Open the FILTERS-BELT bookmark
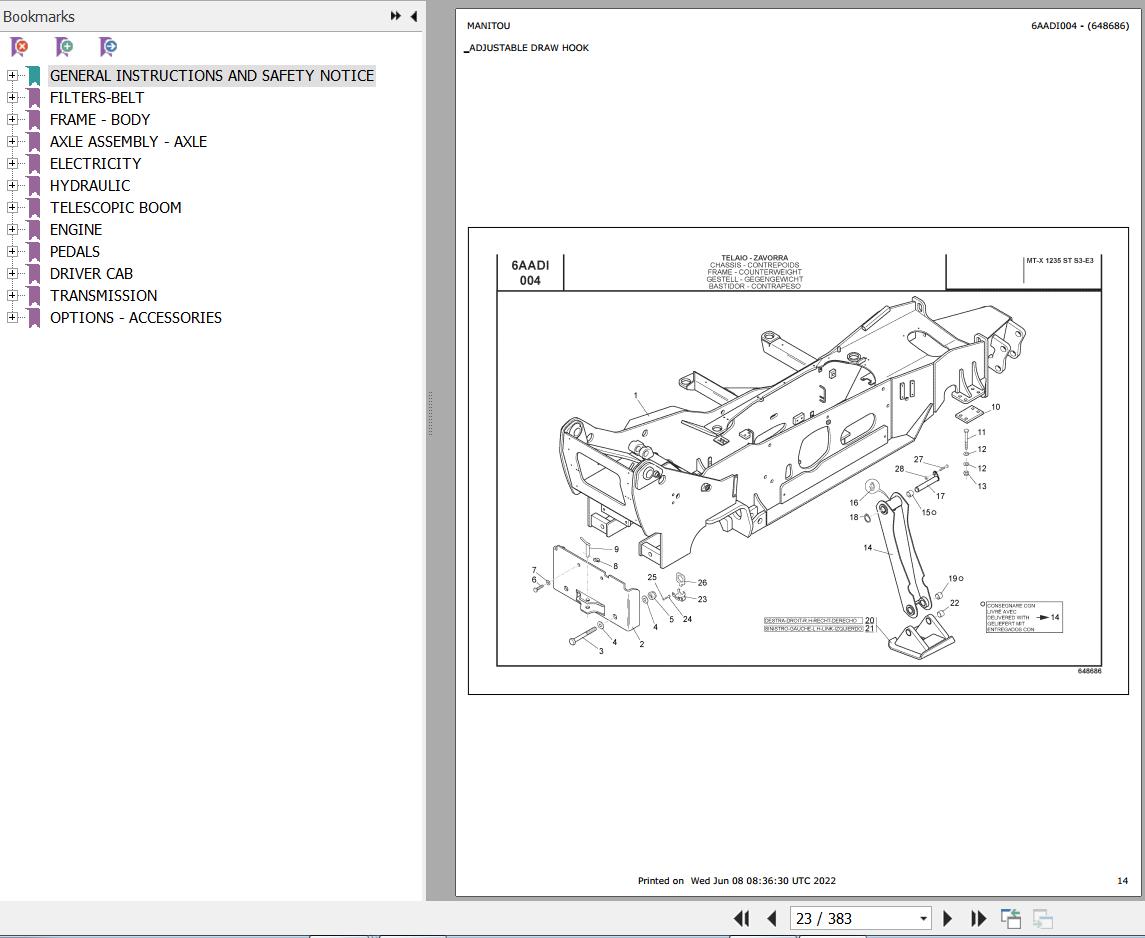Screen dimensions: 1145x938 pos(97,98)
